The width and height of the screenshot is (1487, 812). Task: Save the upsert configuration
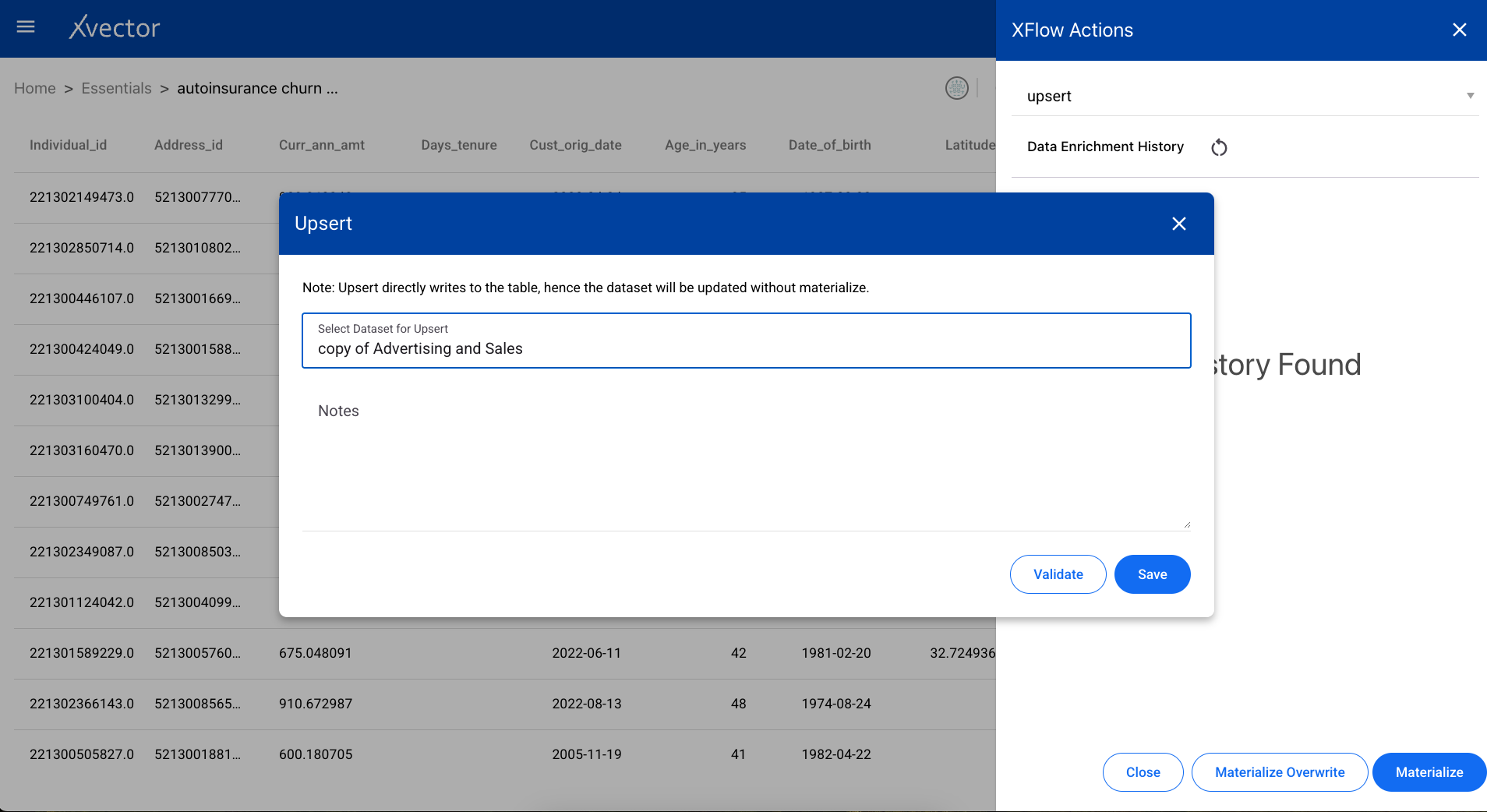pos(1153,574)
